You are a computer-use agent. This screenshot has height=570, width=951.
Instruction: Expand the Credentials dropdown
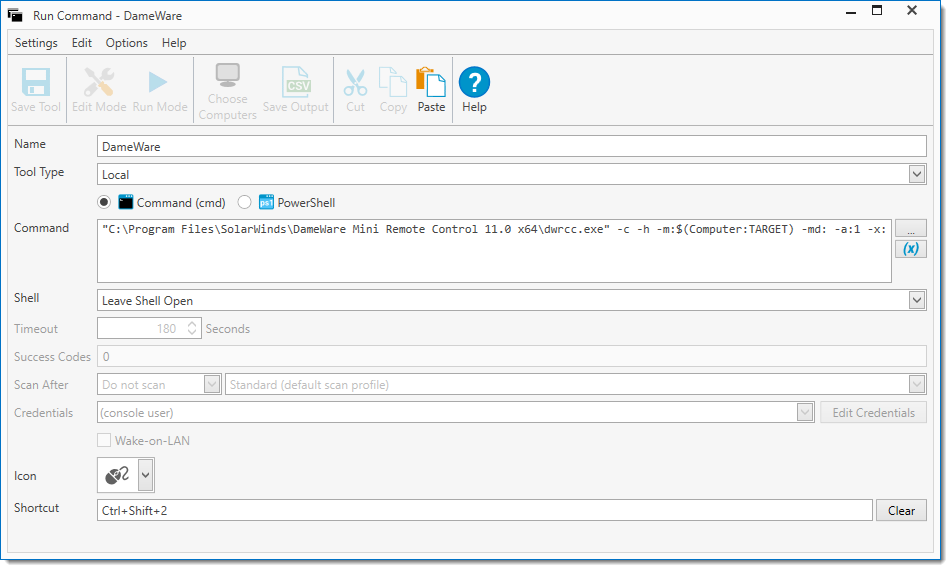point(805,412)
